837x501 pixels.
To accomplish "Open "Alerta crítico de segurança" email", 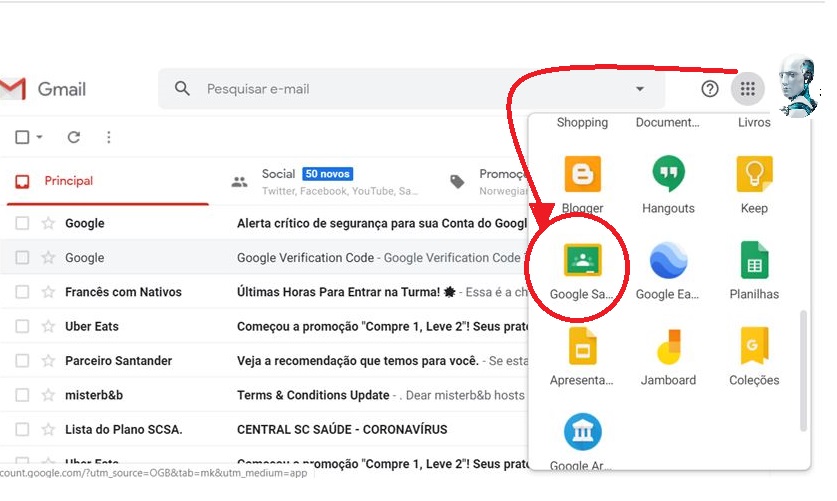I will tap(382, 223).
